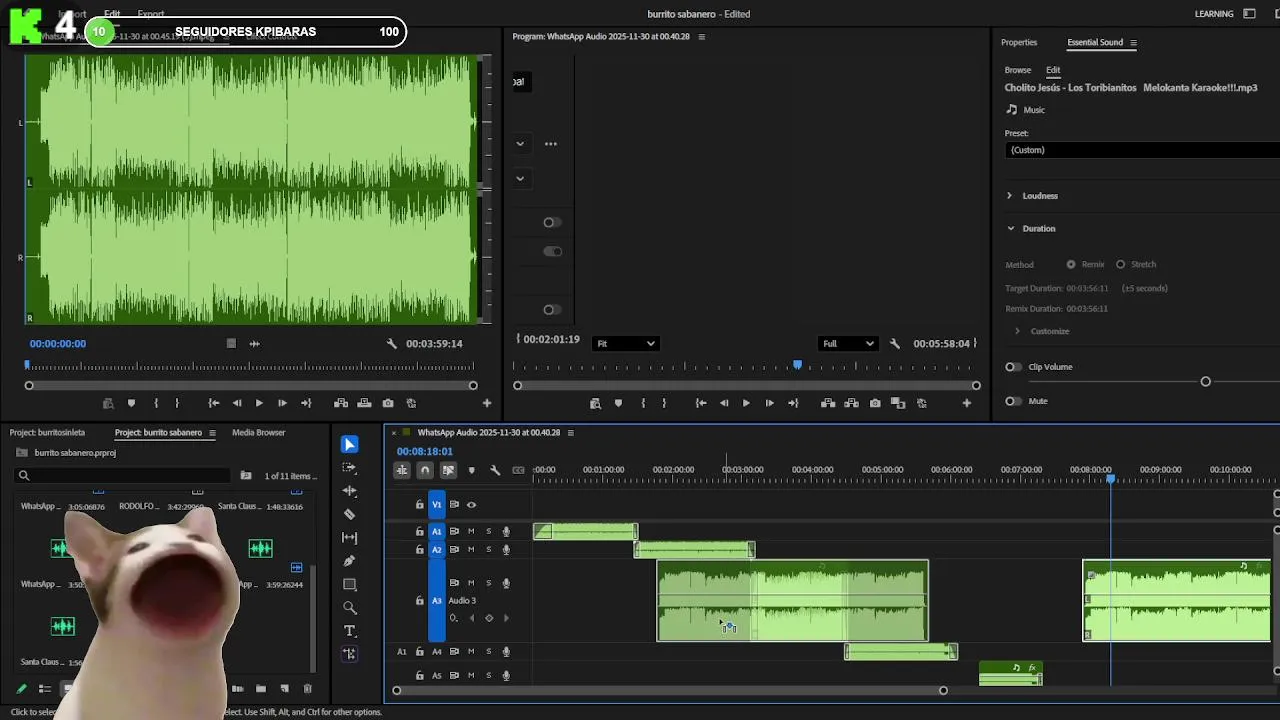1280x720 pixels.
Task: Select the Rectangle tool
Action: (x=349, y=584)
